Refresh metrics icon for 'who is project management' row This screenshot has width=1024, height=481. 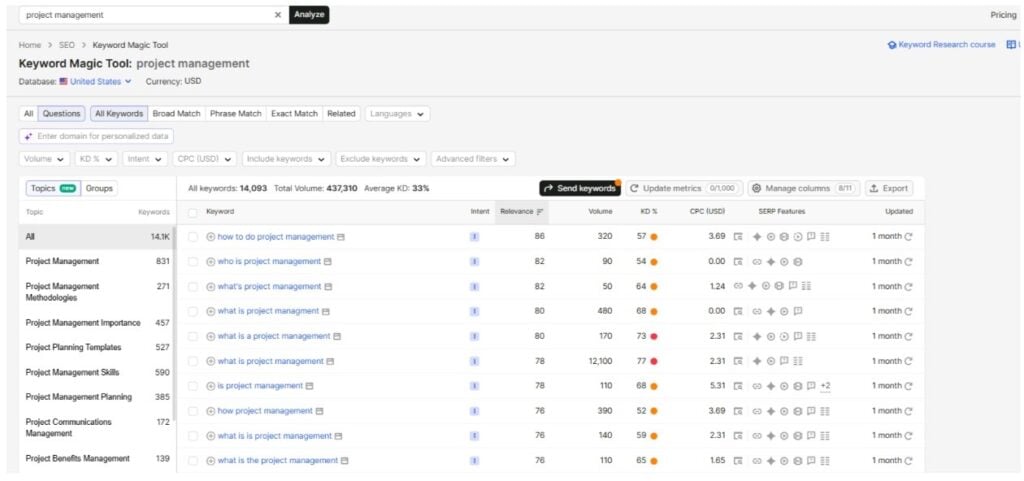(x=908, y=262)
